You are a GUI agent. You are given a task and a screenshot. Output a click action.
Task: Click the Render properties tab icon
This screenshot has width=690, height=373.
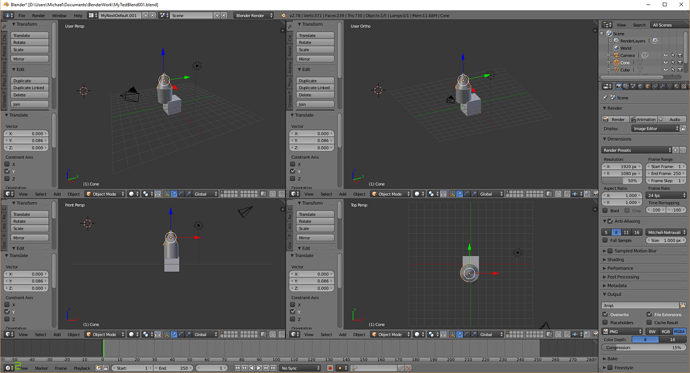(619, 86)
